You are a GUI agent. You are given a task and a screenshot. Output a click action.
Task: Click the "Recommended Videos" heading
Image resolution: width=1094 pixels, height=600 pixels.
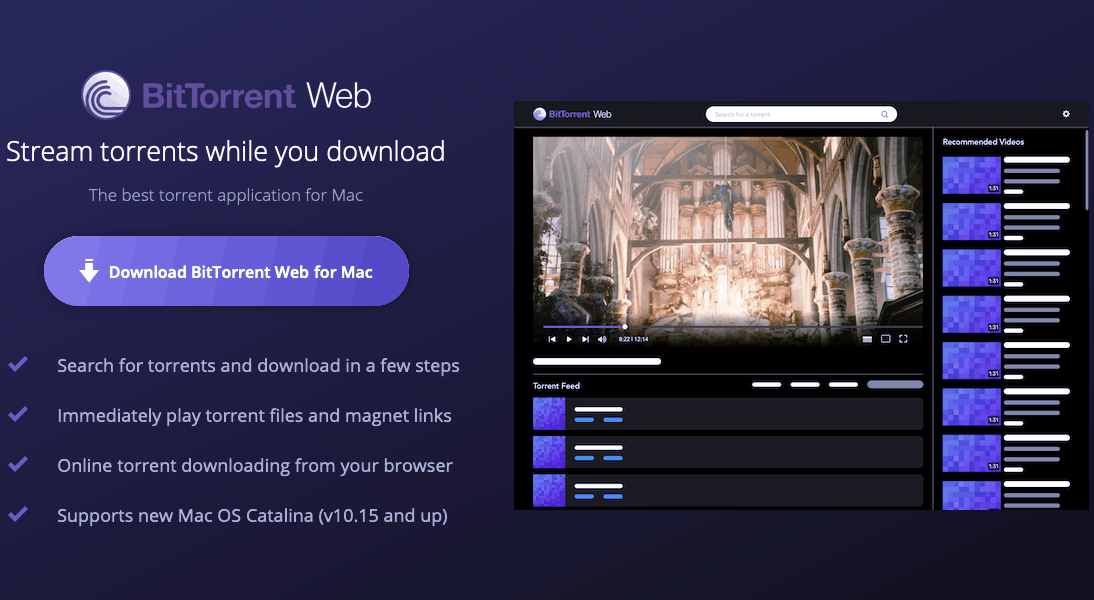(x=983, y=142)
